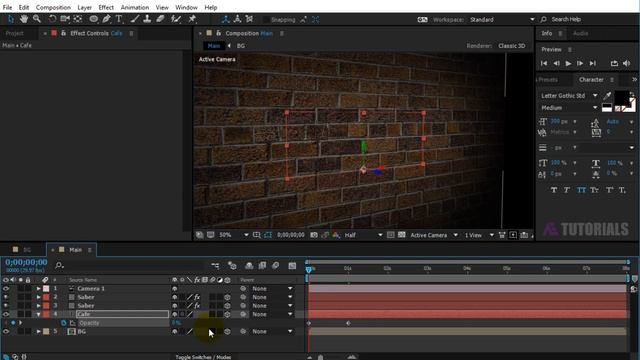Open composition flowchart icon in timeline
The width and height of the screenshot is (640, 360).
215,266
